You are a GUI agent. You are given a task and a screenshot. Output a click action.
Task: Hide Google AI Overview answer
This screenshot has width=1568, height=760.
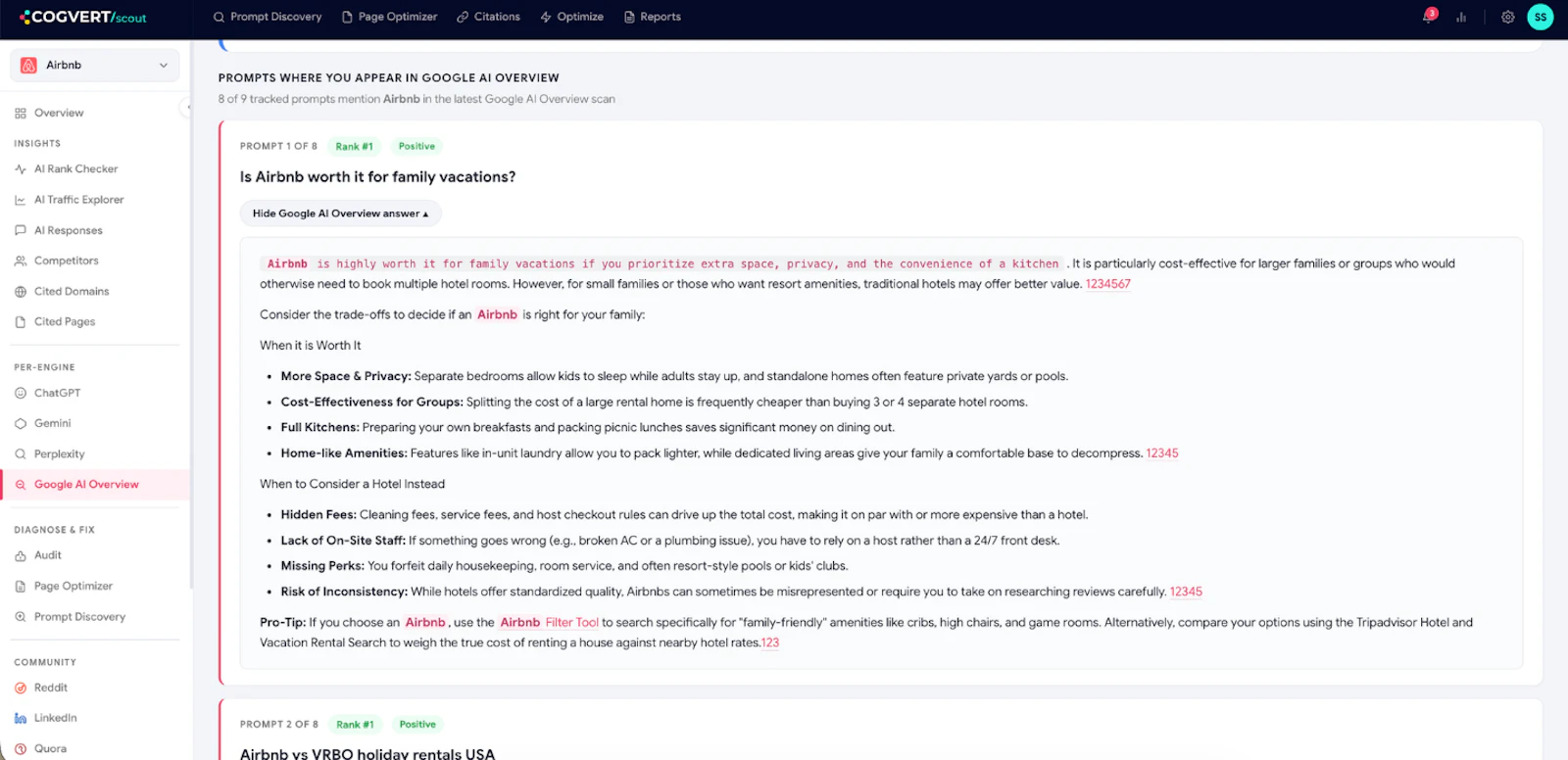tap(340, 214)
